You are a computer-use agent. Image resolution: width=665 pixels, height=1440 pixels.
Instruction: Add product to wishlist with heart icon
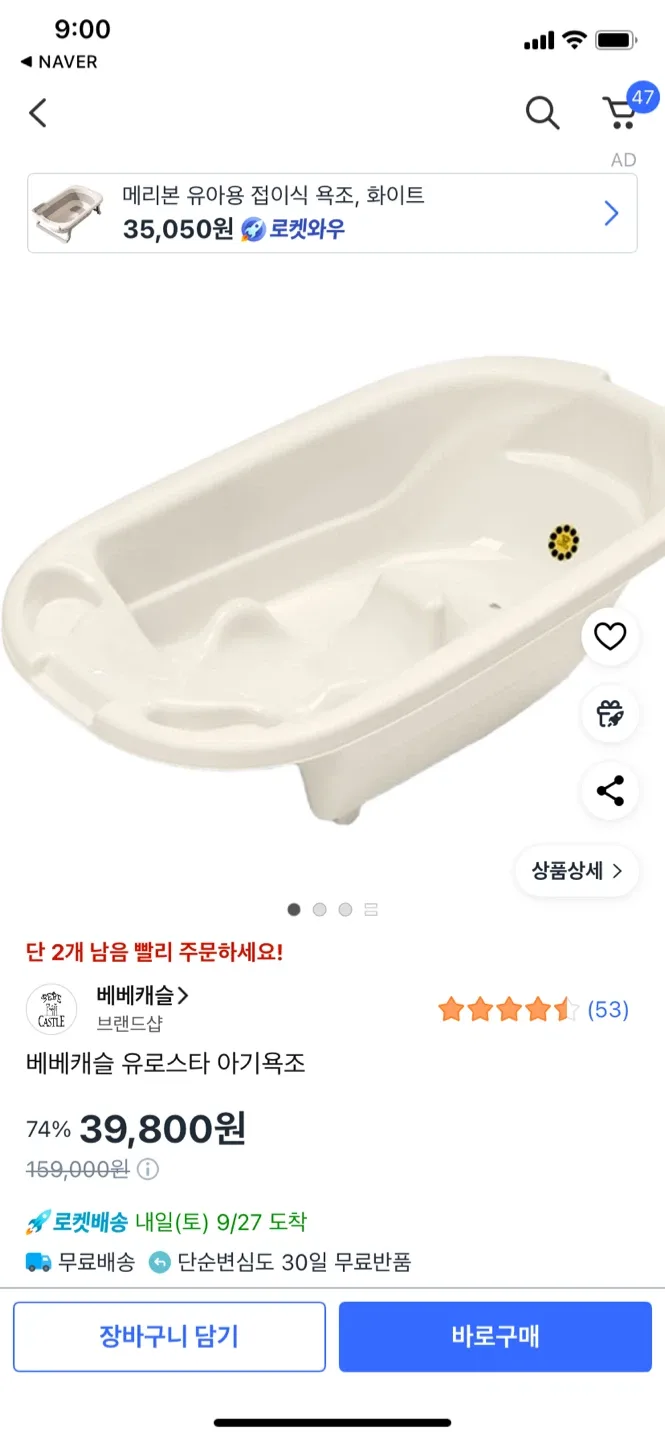[x=610, y=636]
